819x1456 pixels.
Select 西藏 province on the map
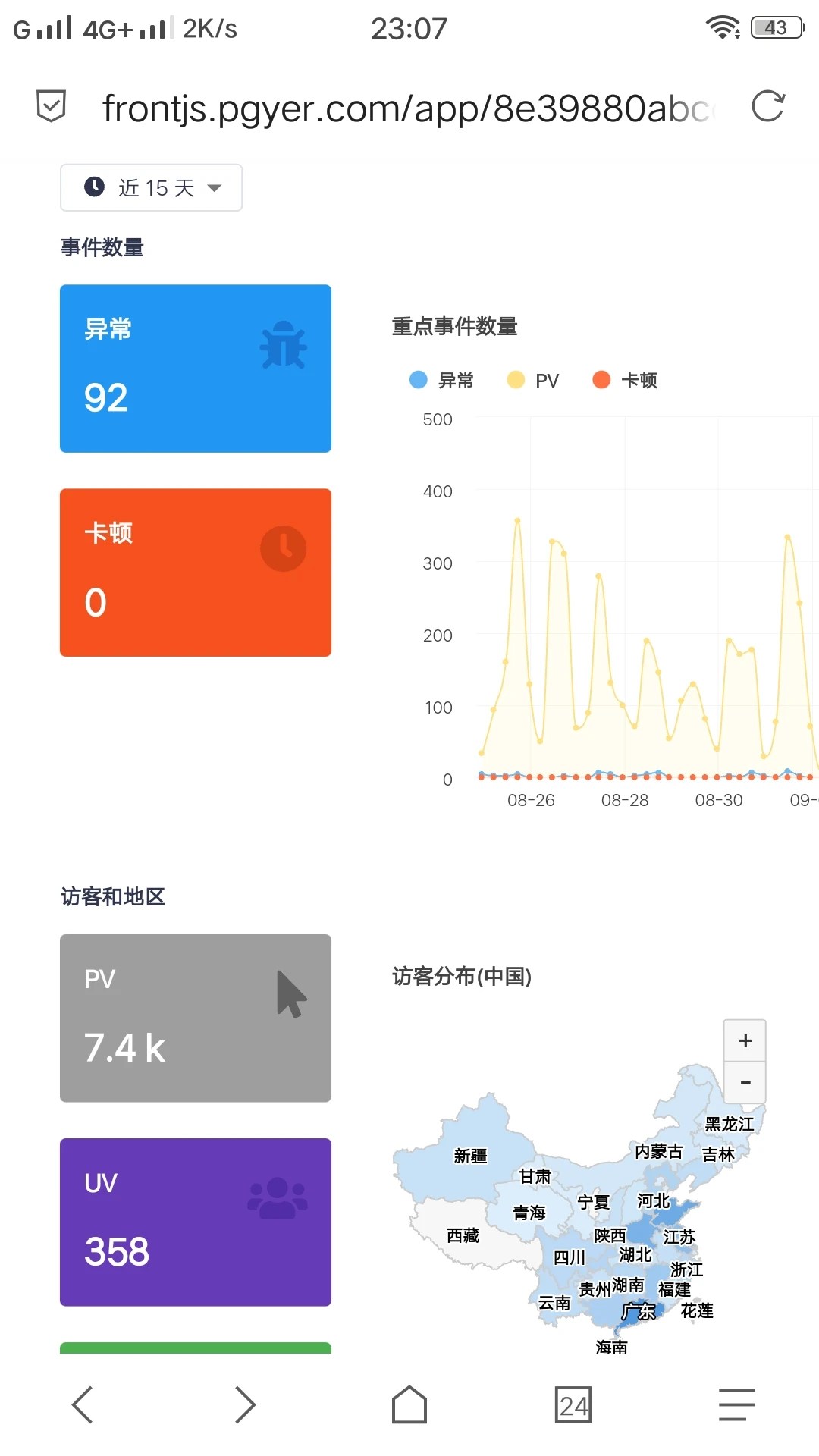pyautogui.click(x=463, y=1235)
